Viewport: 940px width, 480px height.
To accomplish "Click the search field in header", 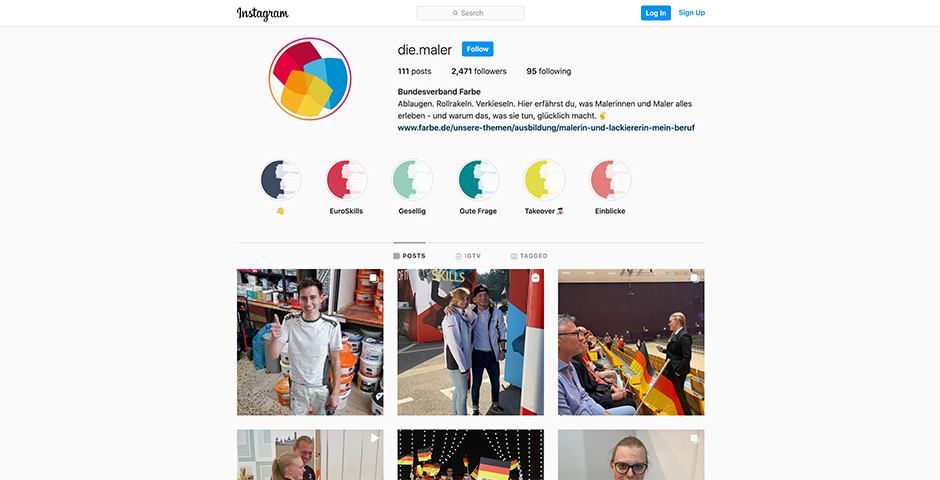I will tap(471, 13).
